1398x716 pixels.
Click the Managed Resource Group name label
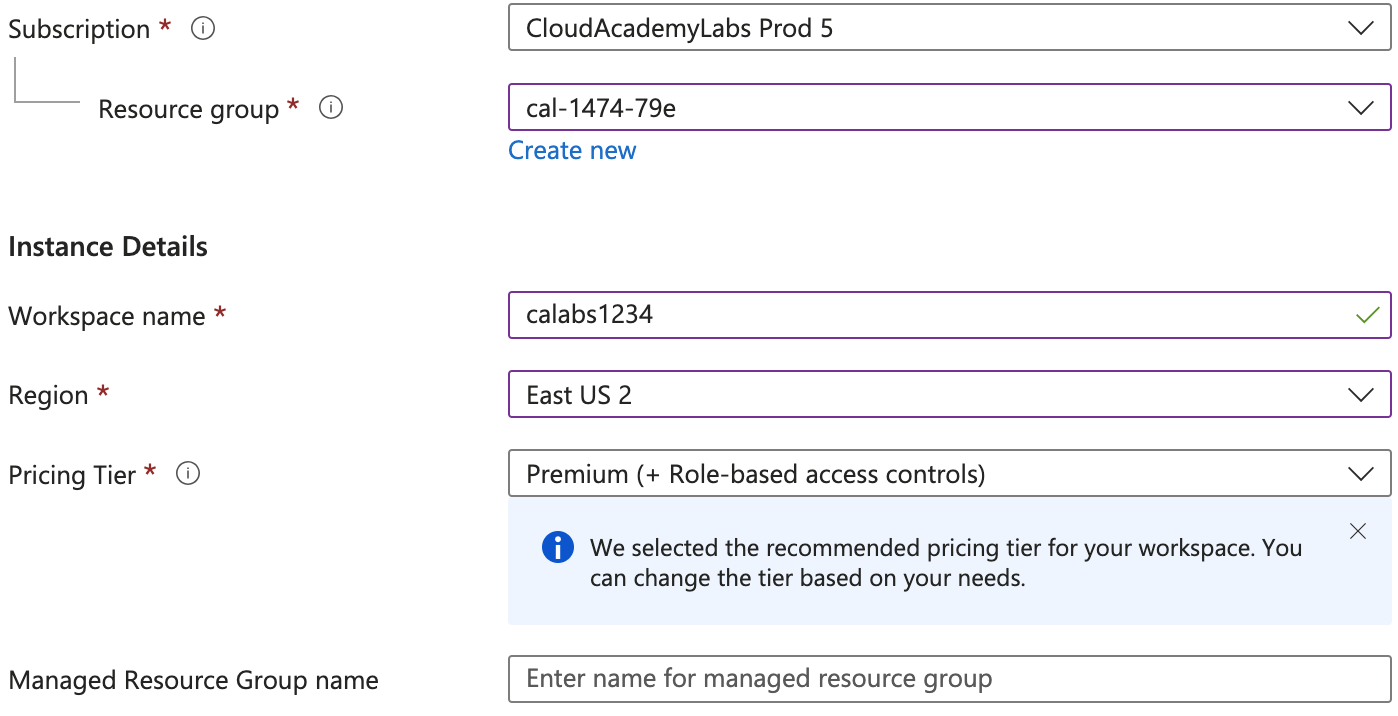(x=193, y=681)
